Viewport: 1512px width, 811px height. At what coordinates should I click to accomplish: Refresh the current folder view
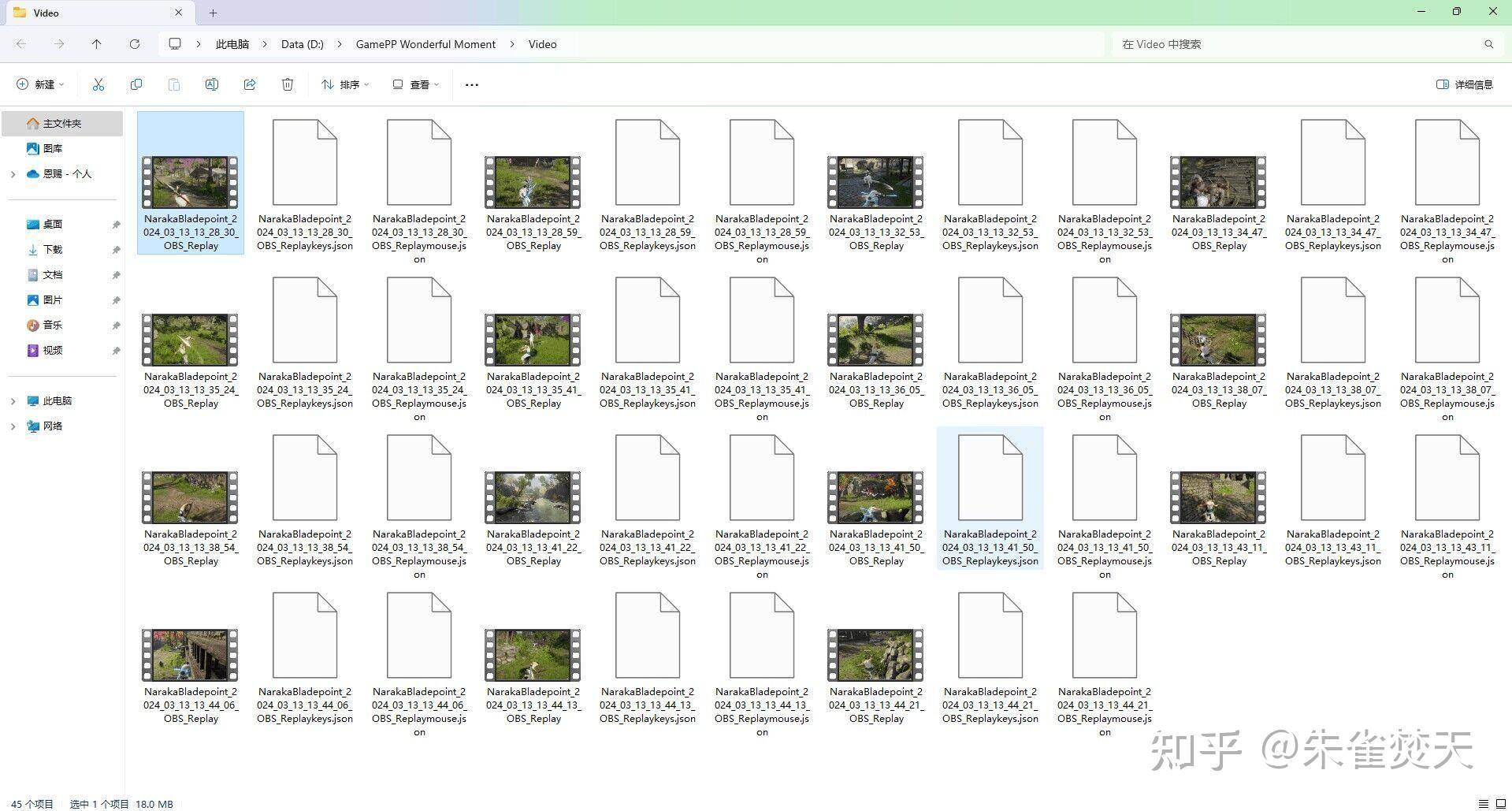click(135, 44)
